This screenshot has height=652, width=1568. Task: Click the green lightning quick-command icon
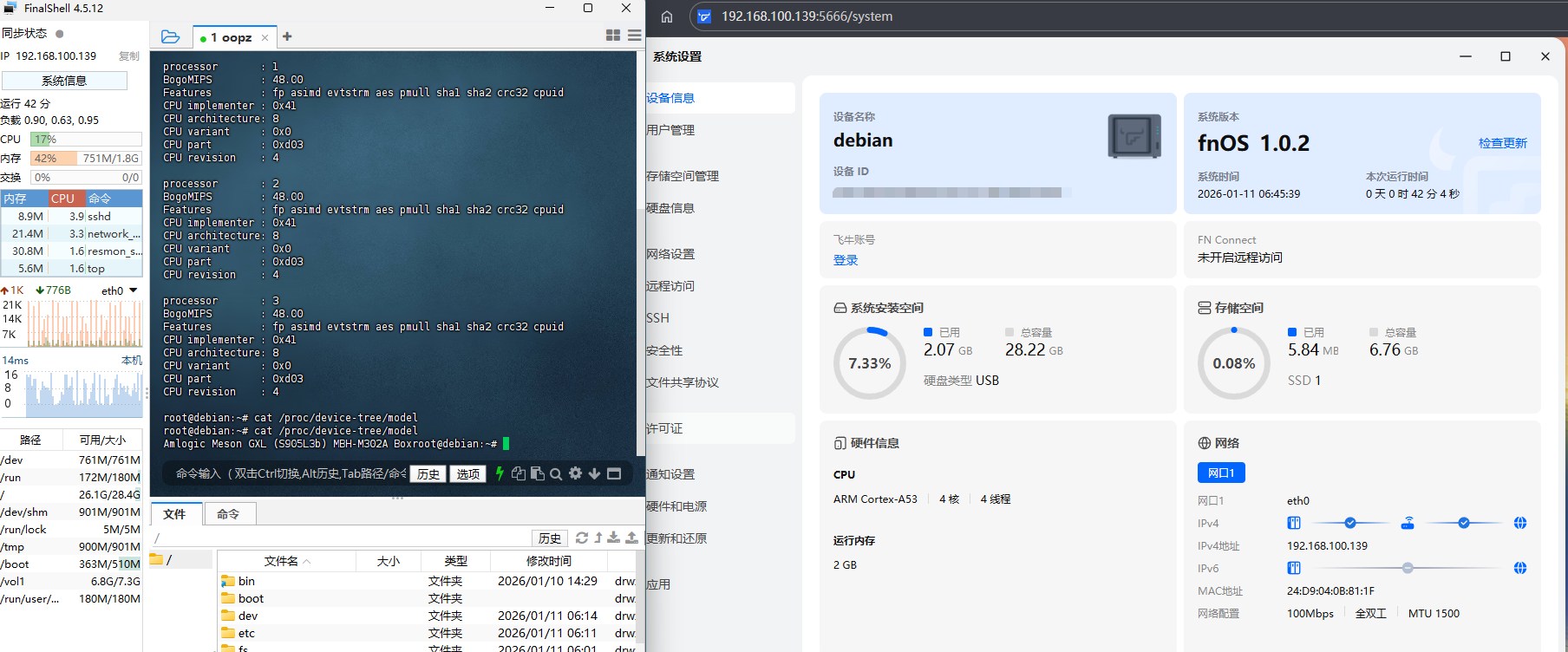(x=500, y=473)
